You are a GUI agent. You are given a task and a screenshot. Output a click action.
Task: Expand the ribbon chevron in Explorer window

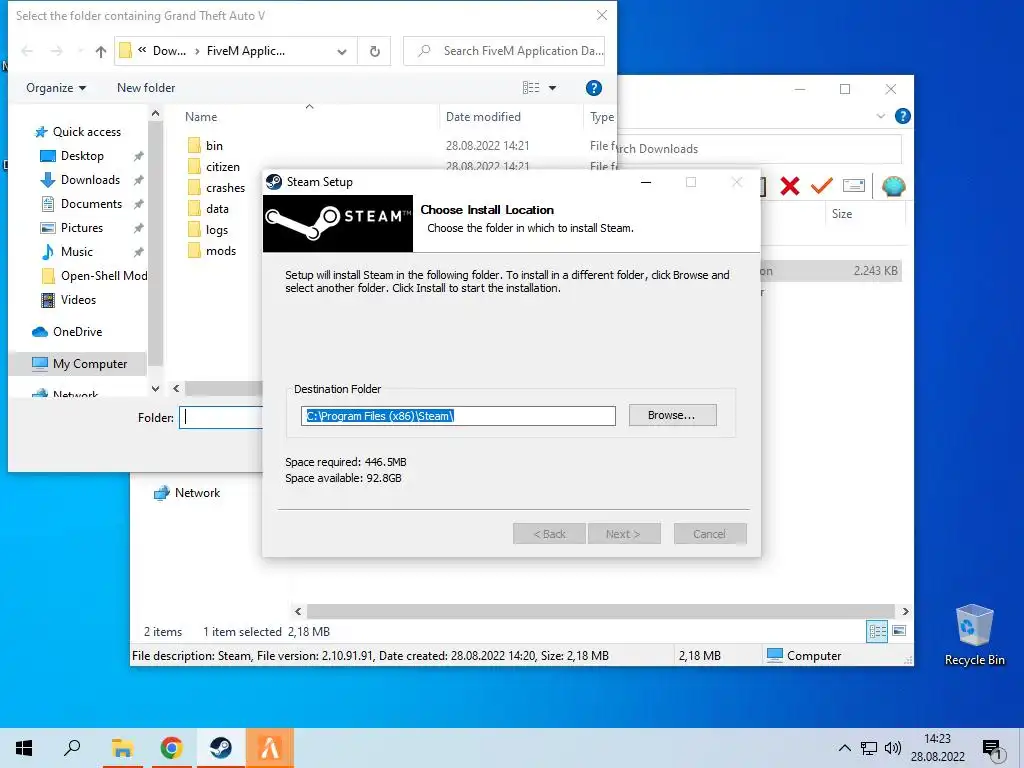click(x=880, y=116)
